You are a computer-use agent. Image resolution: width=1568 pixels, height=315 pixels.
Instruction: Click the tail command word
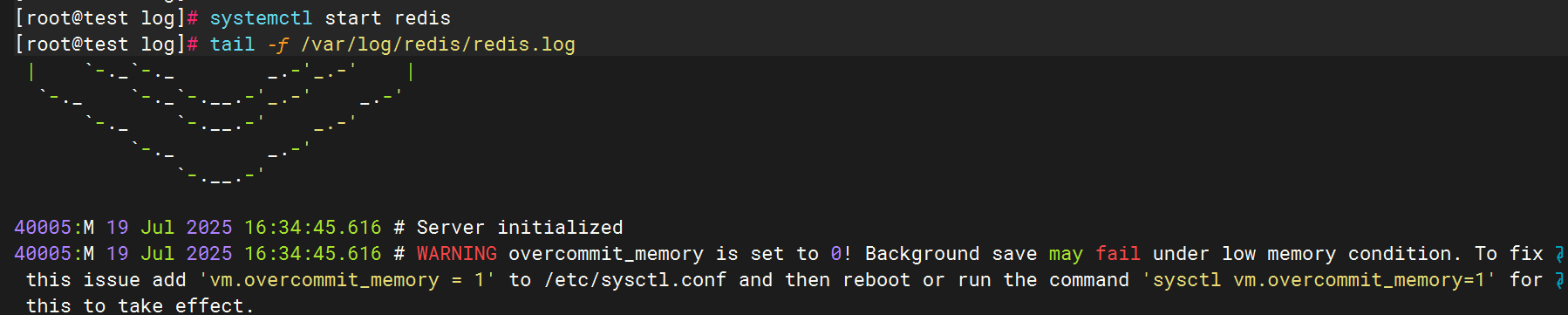232,45
